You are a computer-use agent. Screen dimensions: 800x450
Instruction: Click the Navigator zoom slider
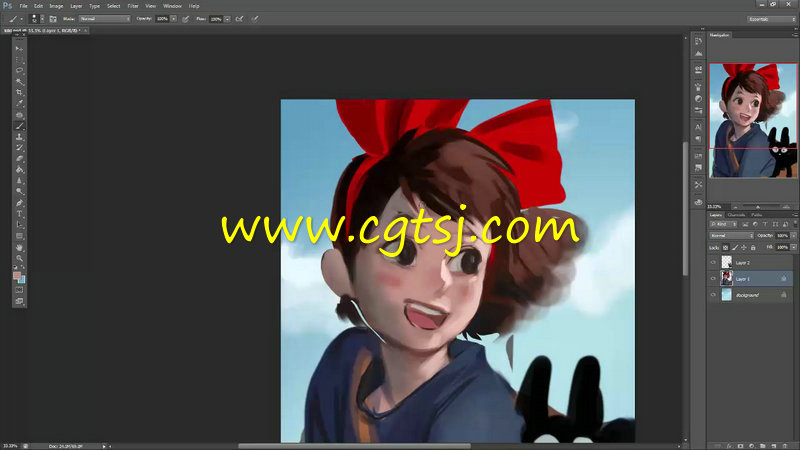[758, 207]
